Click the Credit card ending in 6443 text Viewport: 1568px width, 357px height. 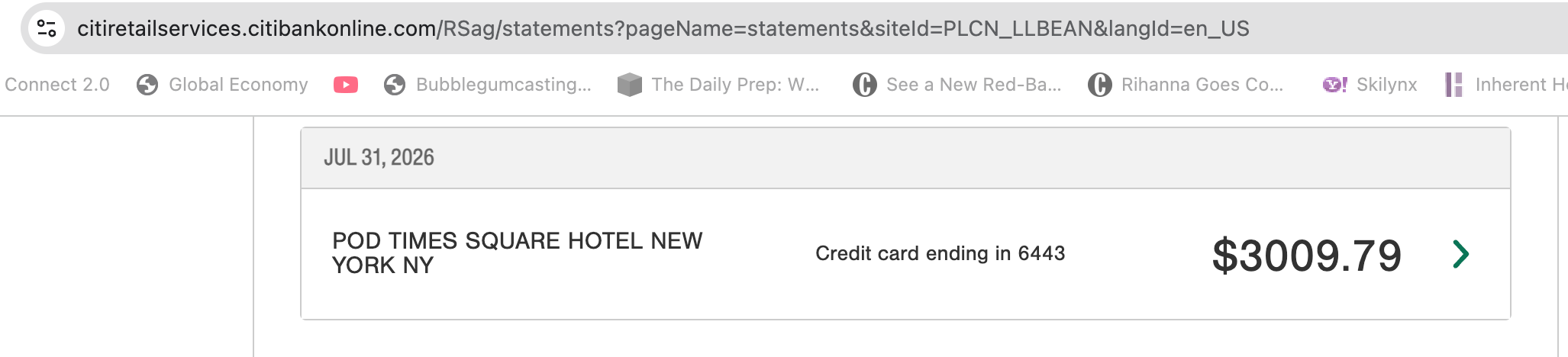[x=940, y=253]
